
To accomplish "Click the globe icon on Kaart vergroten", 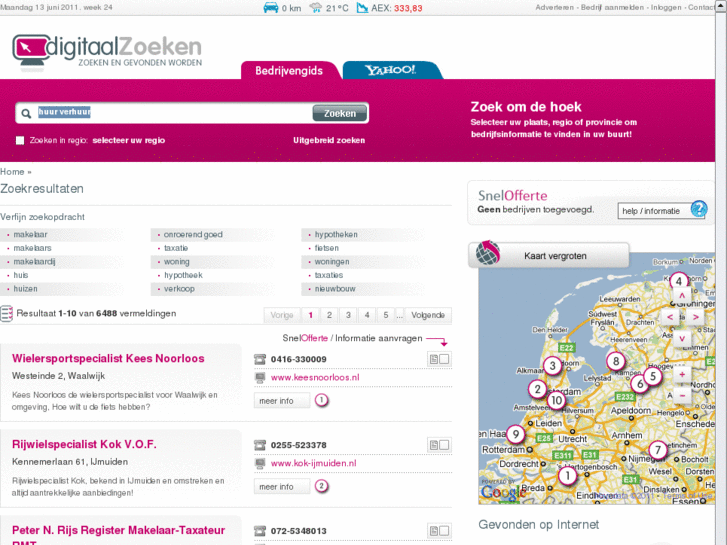I will 488,253.
